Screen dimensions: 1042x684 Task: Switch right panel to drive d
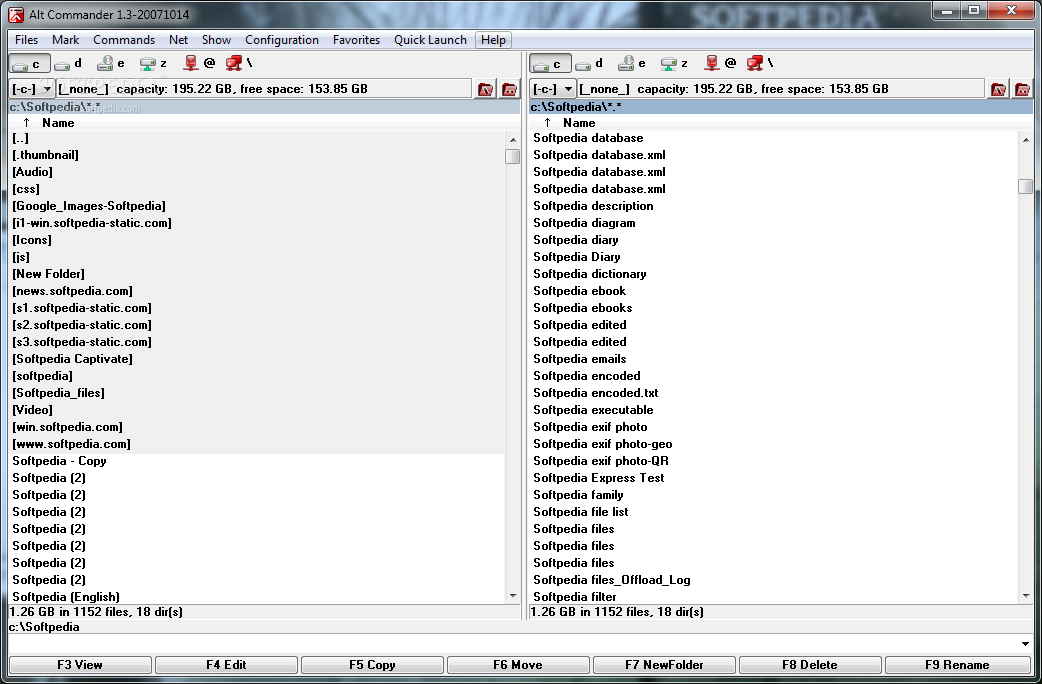[x=589, y=64]
